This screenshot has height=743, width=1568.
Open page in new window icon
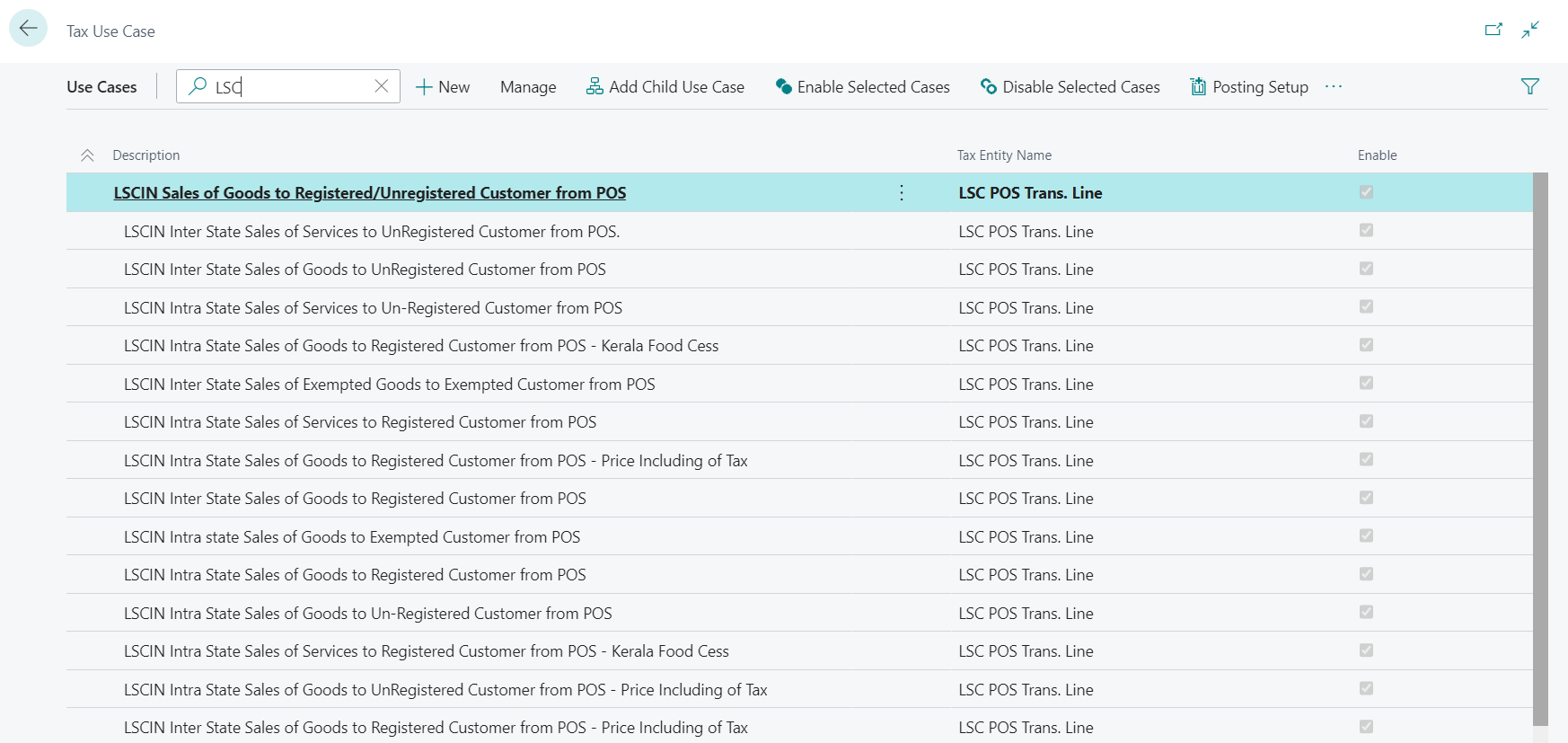tap(1493, 30)
